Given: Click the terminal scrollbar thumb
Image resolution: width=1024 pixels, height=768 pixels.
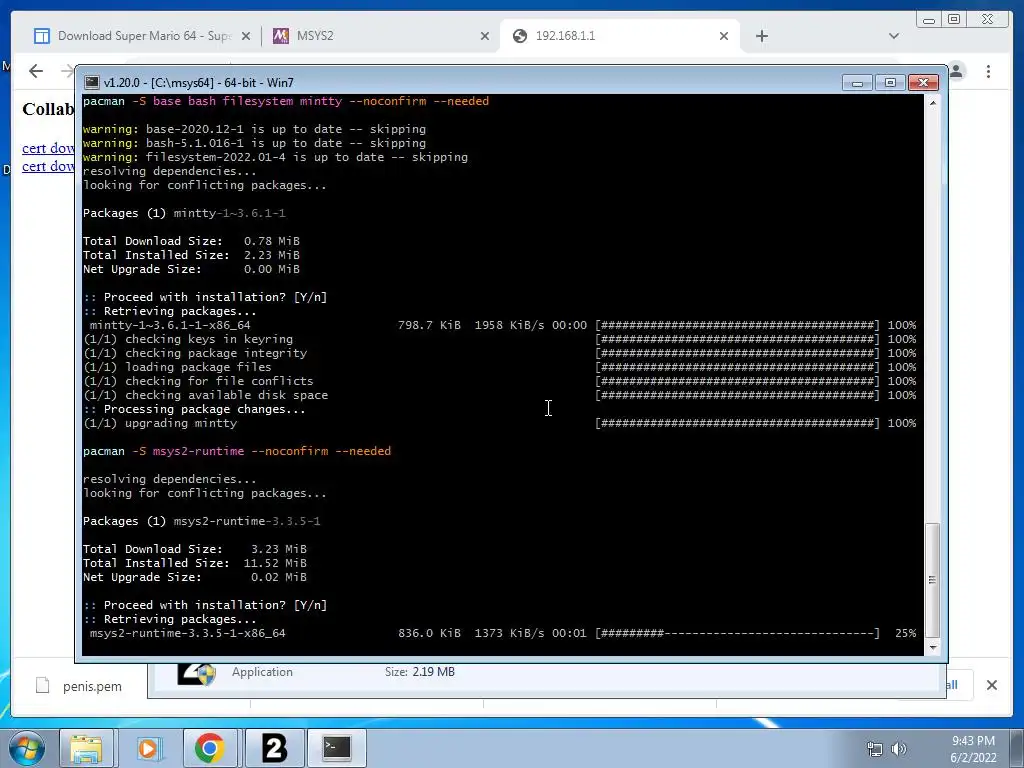Looking at the screenshot, I should (x=933, y=579).
